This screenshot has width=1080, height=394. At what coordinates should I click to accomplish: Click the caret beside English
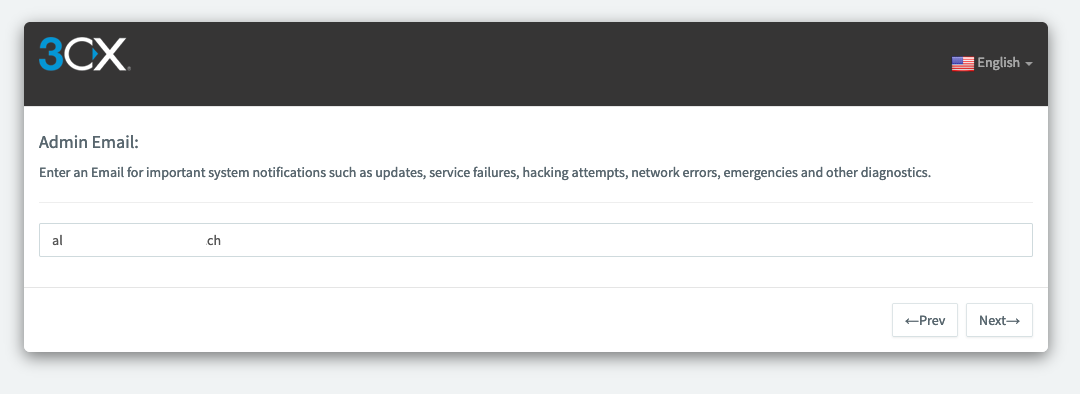pos(1029,64)
